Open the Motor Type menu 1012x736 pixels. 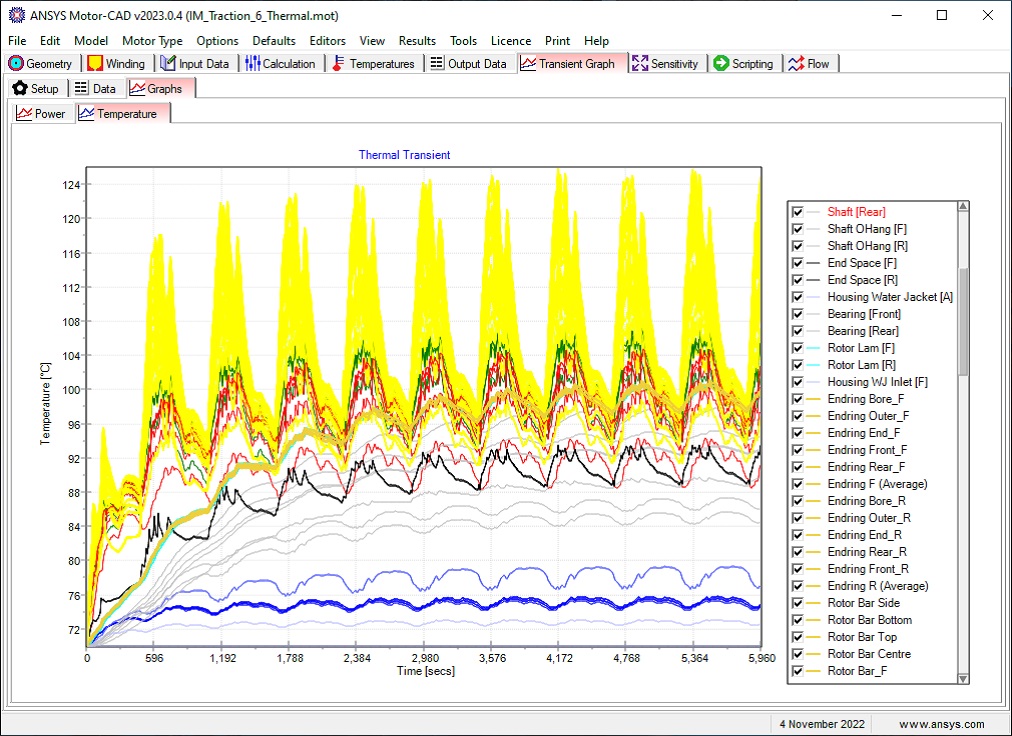coord(152,41)
